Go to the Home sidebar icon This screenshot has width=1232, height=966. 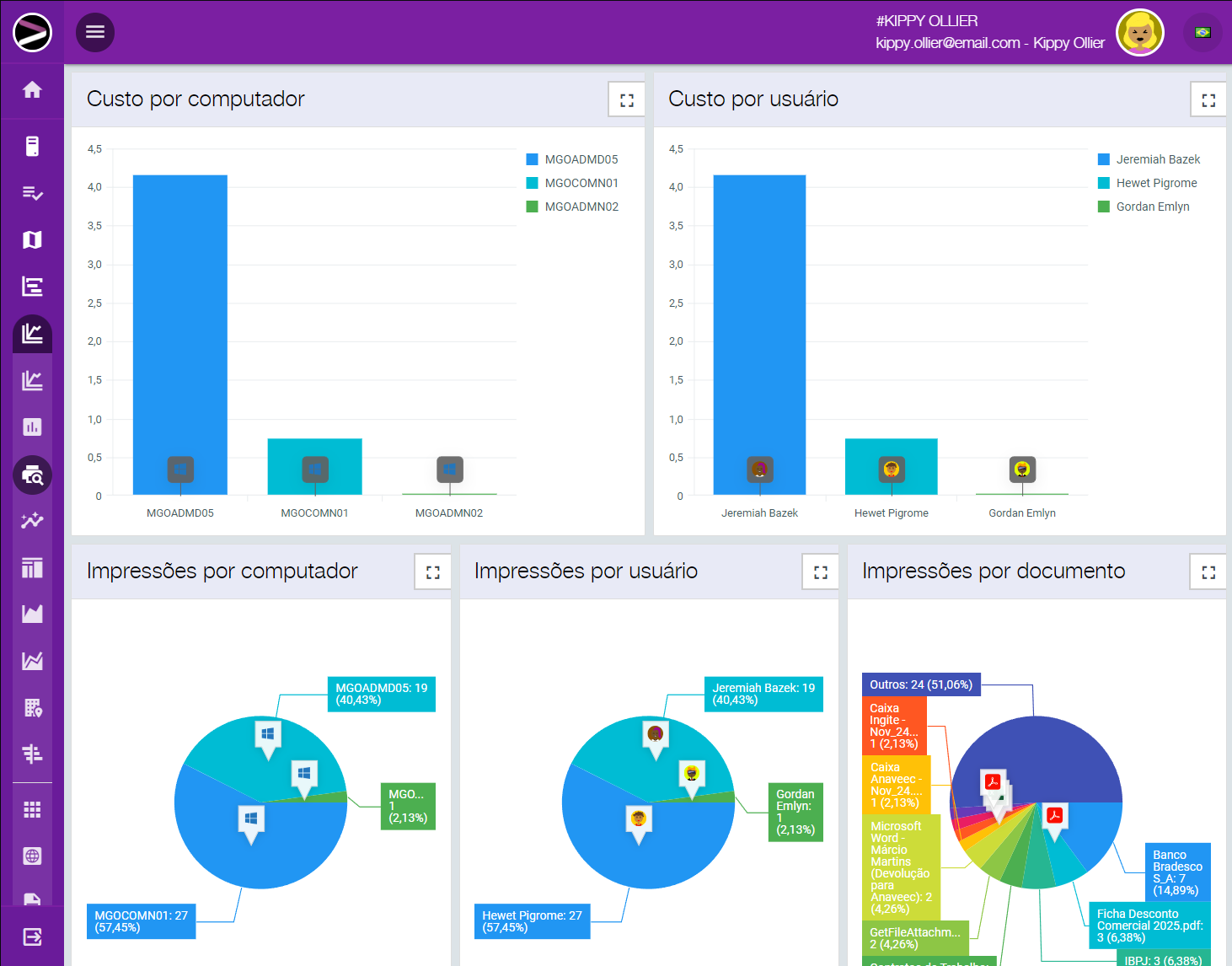(x=32, y=90)
